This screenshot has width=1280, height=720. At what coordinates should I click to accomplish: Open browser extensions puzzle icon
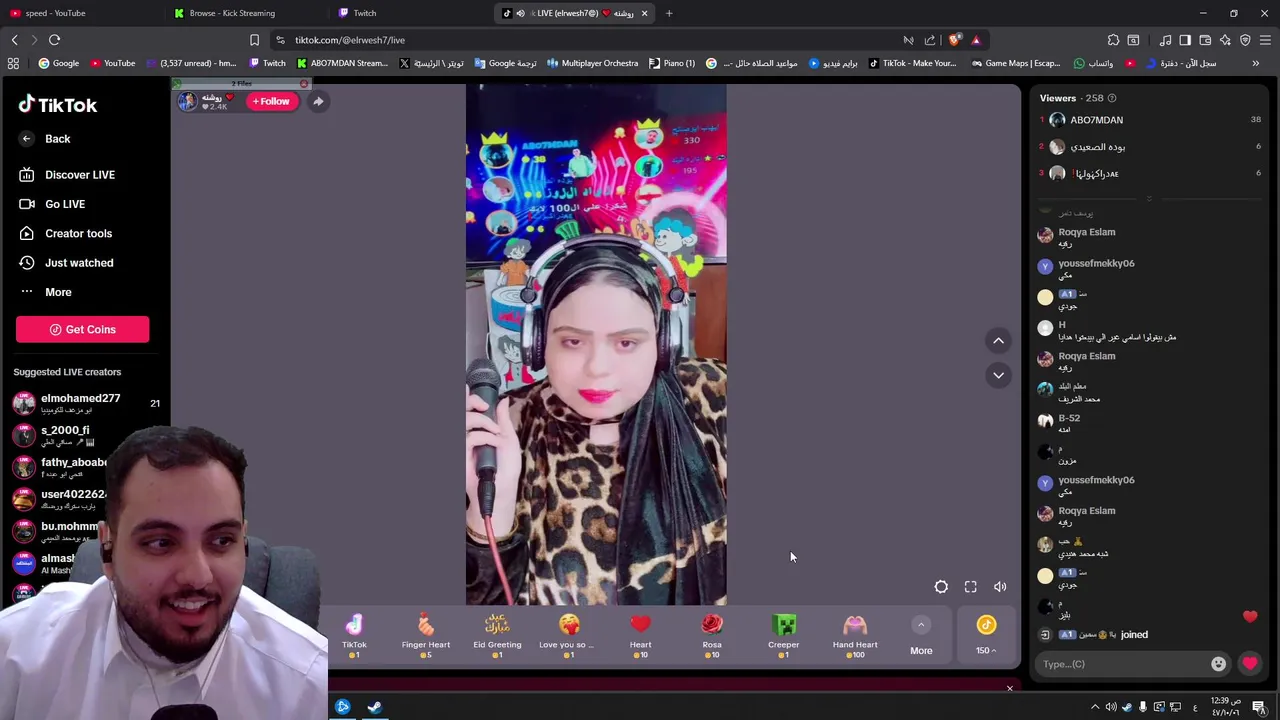[1113, 40]
